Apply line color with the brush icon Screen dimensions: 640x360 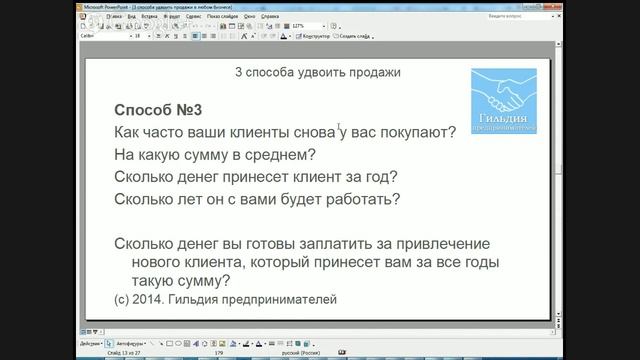point(246,344)
